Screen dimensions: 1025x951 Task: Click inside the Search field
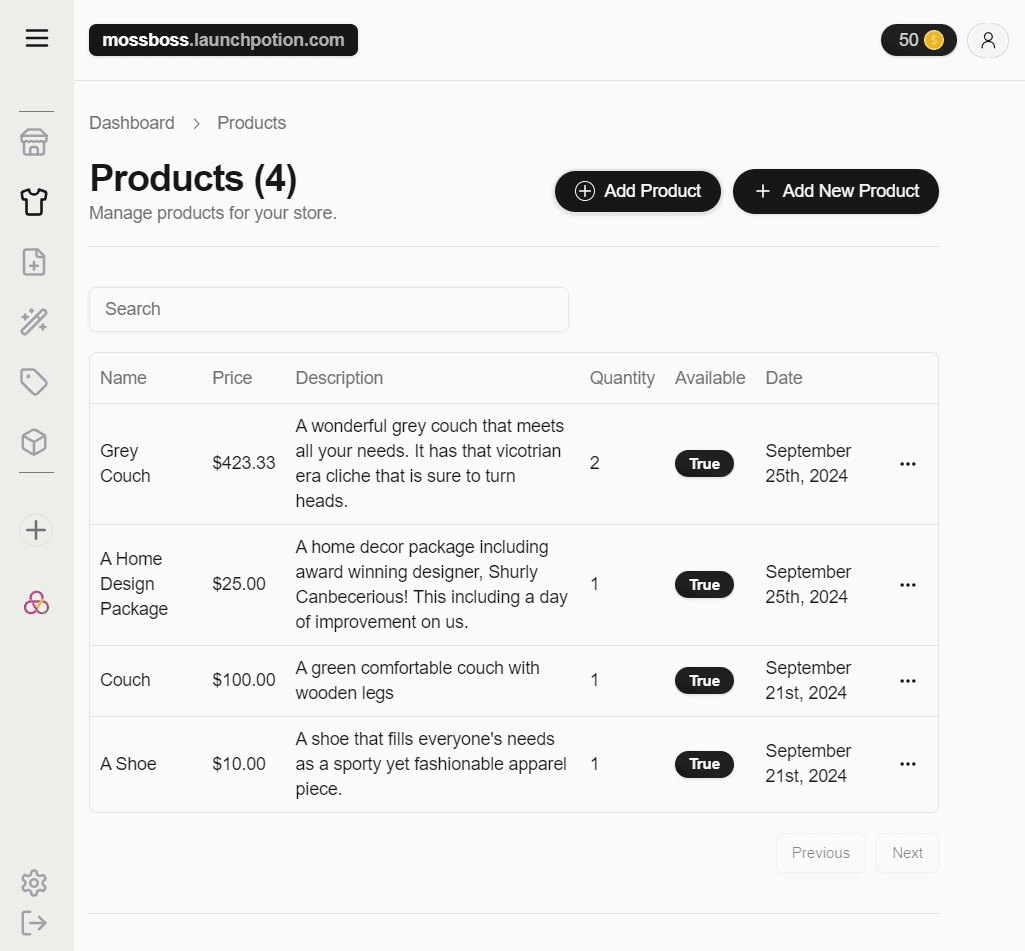[329, 309]
